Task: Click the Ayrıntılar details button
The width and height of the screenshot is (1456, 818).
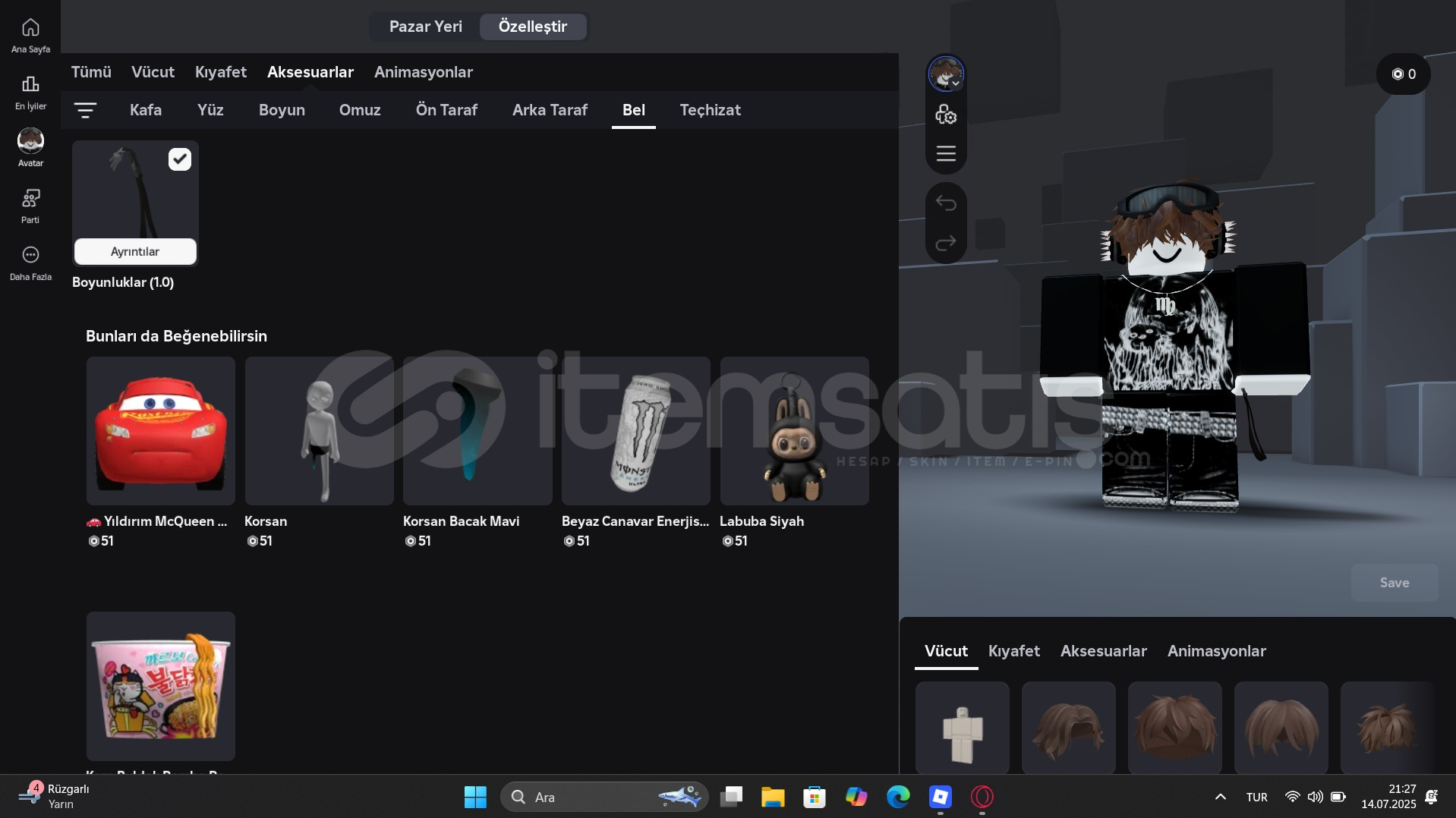Action: (135, 252)
